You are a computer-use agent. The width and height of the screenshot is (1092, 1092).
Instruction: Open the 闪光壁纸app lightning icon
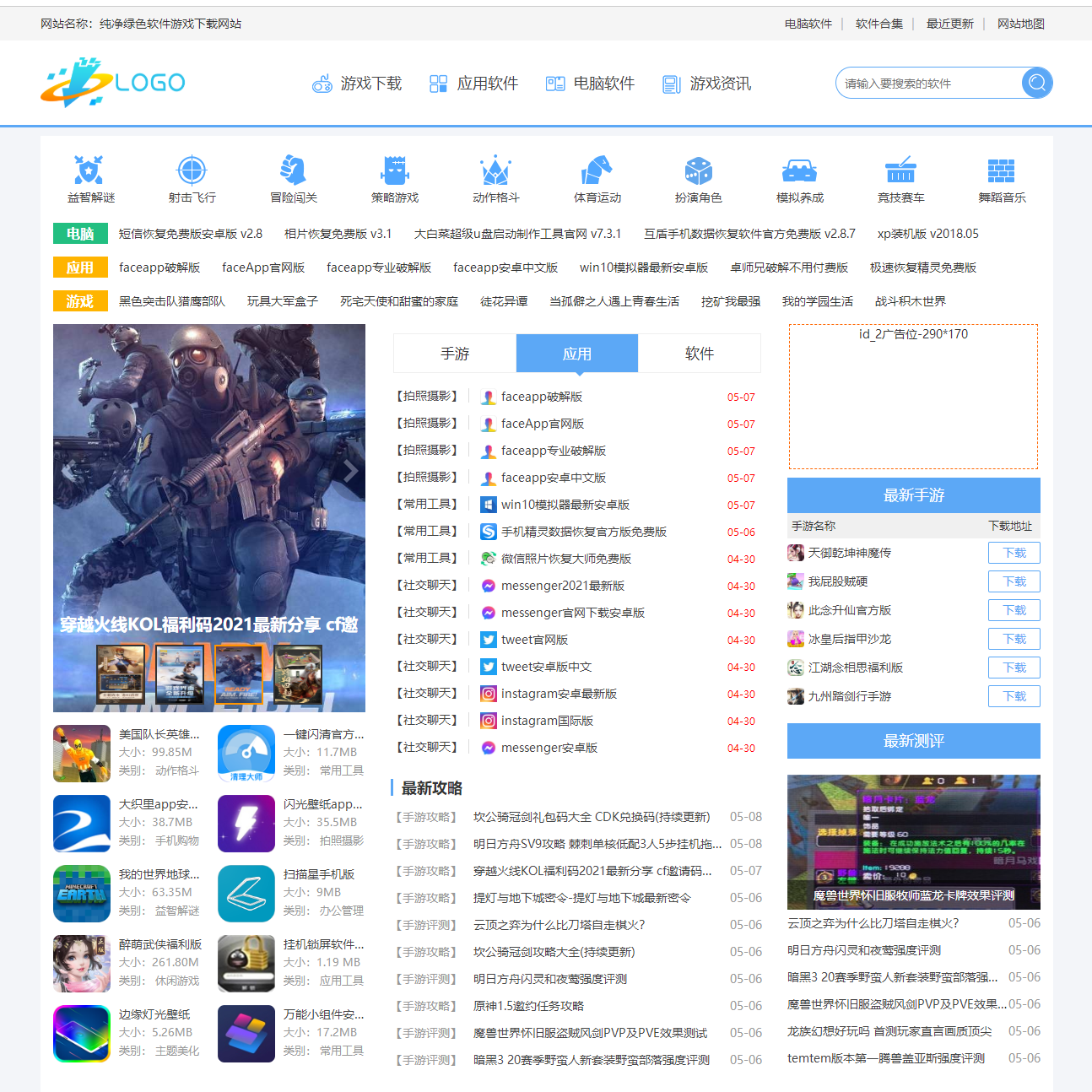(246, 824)
